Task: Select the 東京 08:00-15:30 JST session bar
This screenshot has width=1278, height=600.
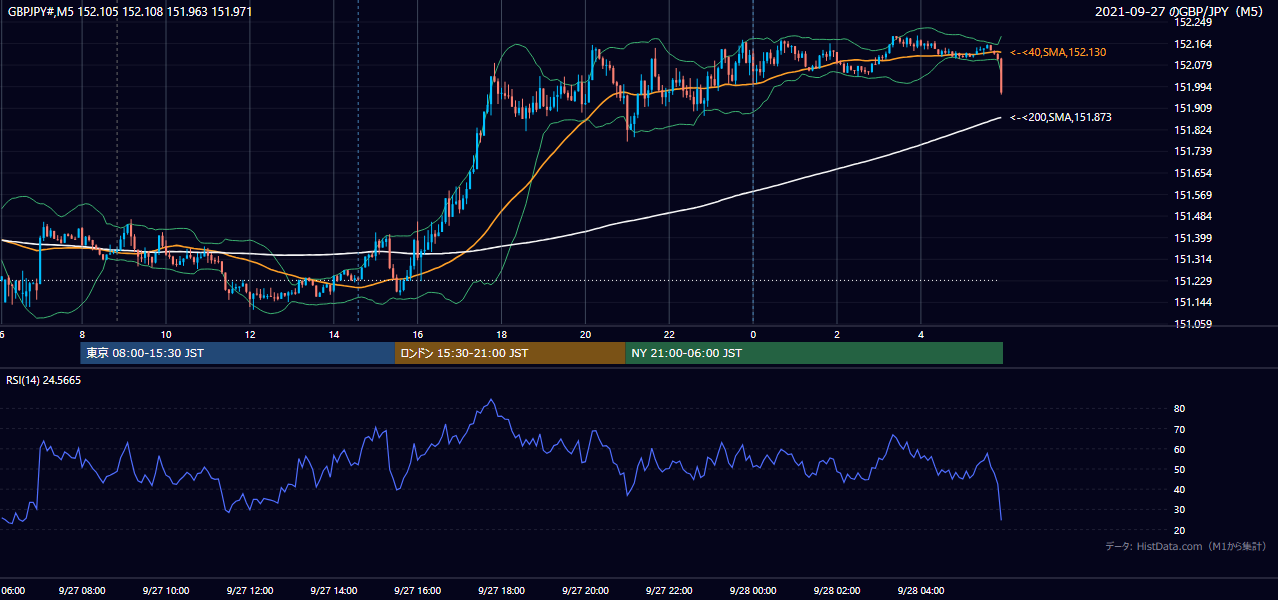Action: click(x=238, y=353)
